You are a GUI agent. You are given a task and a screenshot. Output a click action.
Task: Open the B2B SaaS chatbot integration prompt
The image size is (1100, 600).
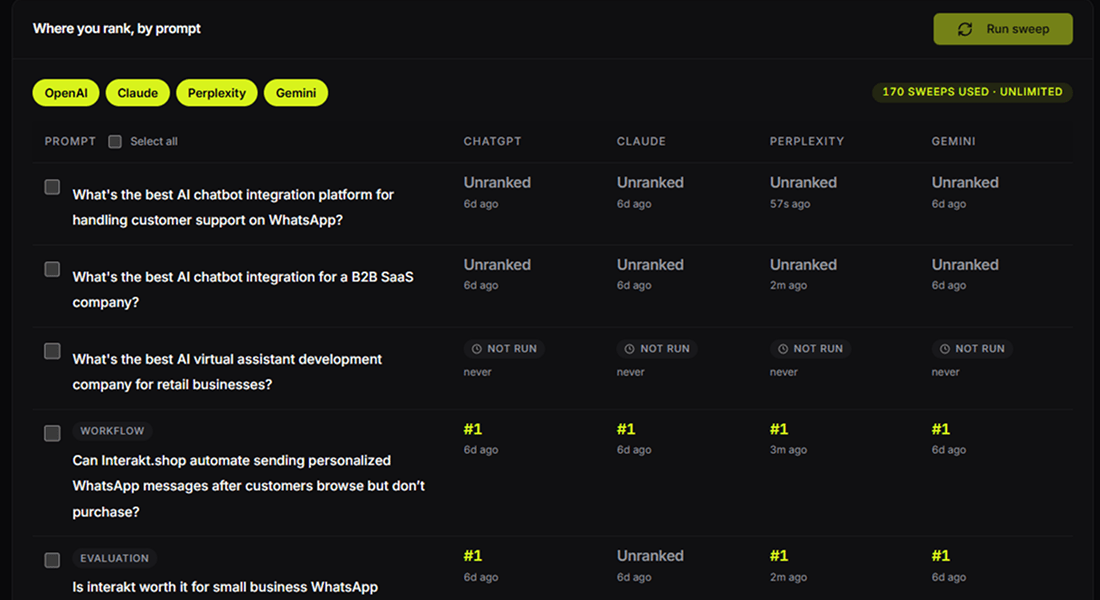(243, 289)
